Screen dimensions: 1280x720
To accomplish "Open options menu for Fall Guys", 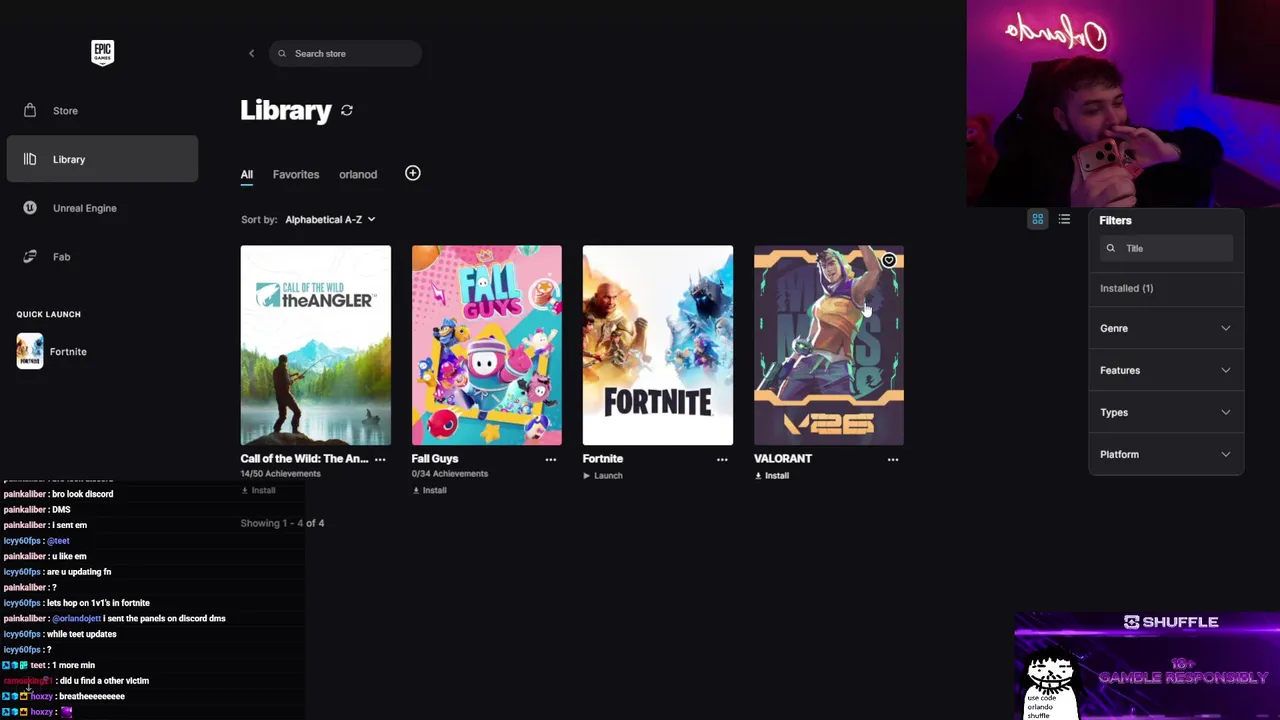I will [x=551, y=459].
